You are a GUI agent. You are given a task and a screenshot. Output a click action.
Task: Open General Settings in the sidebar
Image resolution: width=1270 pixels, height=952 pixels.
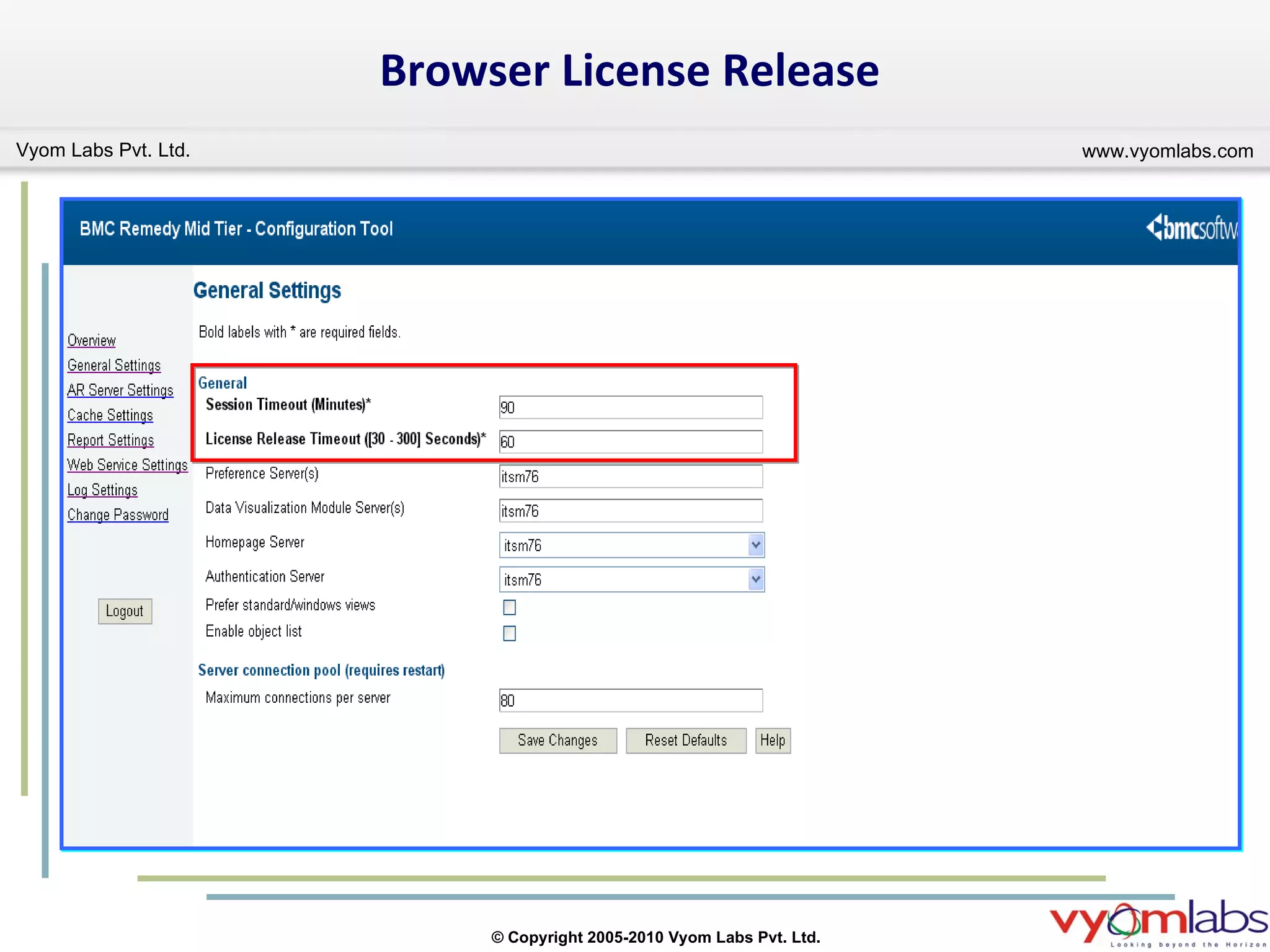(x=114, y=365)
